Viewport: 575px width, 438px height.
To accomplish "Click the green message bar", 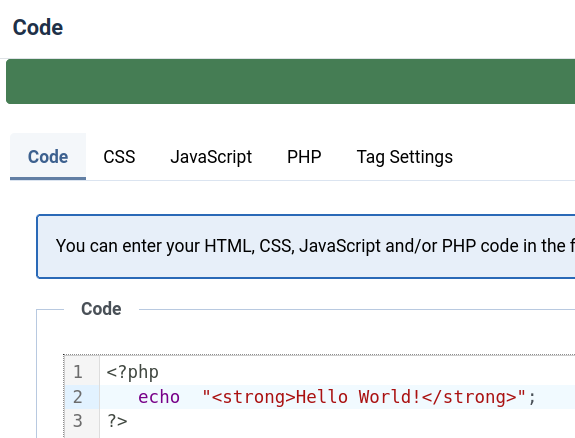I will point(290,81).
